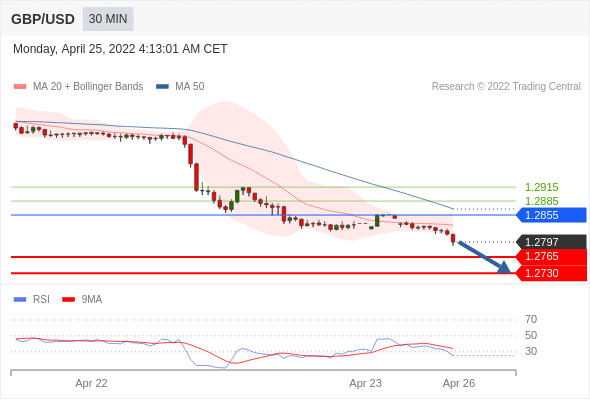
Task: Toggle the MA 50 legend label
Action: (x=190, y=87)
